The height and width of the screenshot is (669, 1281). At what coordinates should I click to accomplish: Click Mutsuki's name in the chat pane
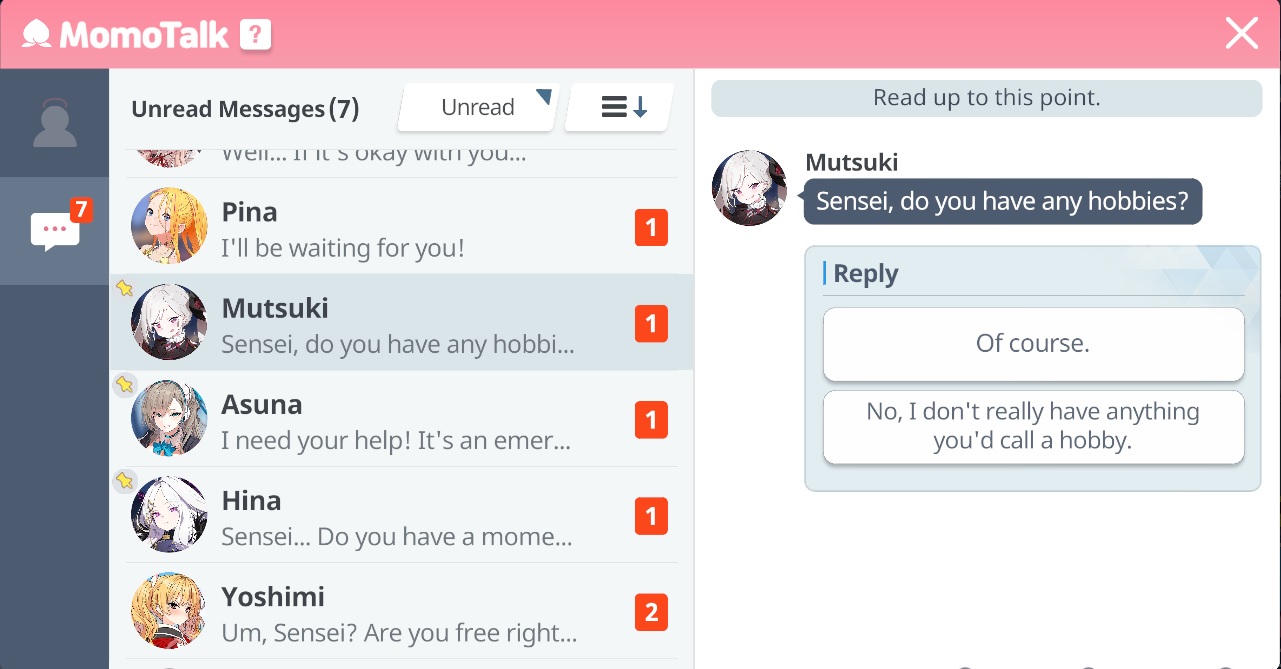click(852, 163)
